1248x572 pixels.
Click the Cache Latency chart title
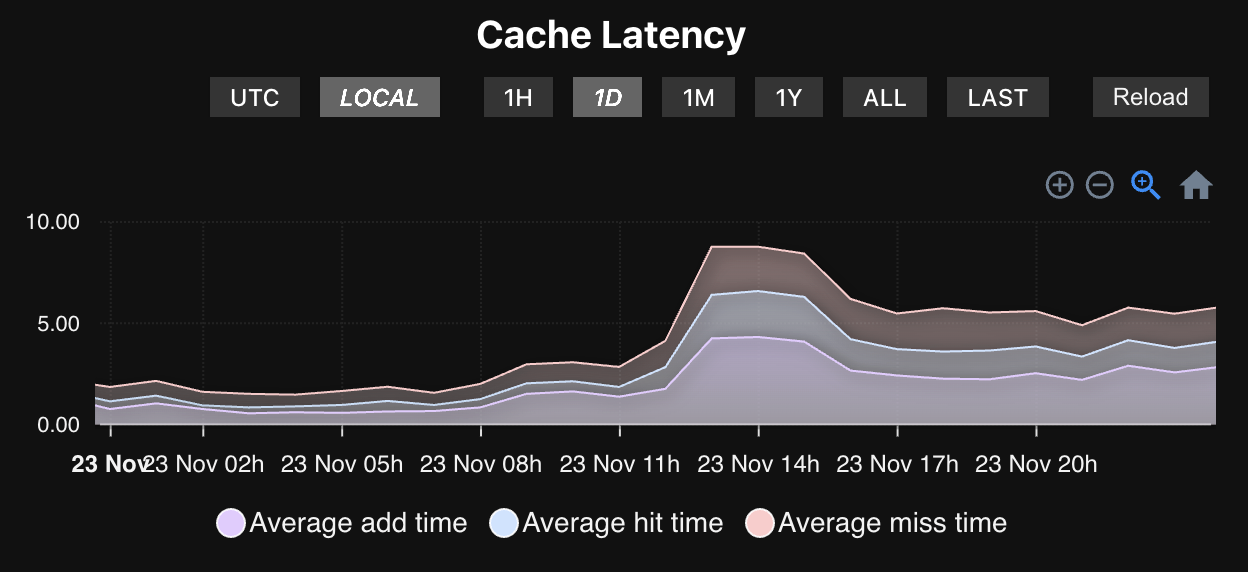coord(611,35)
